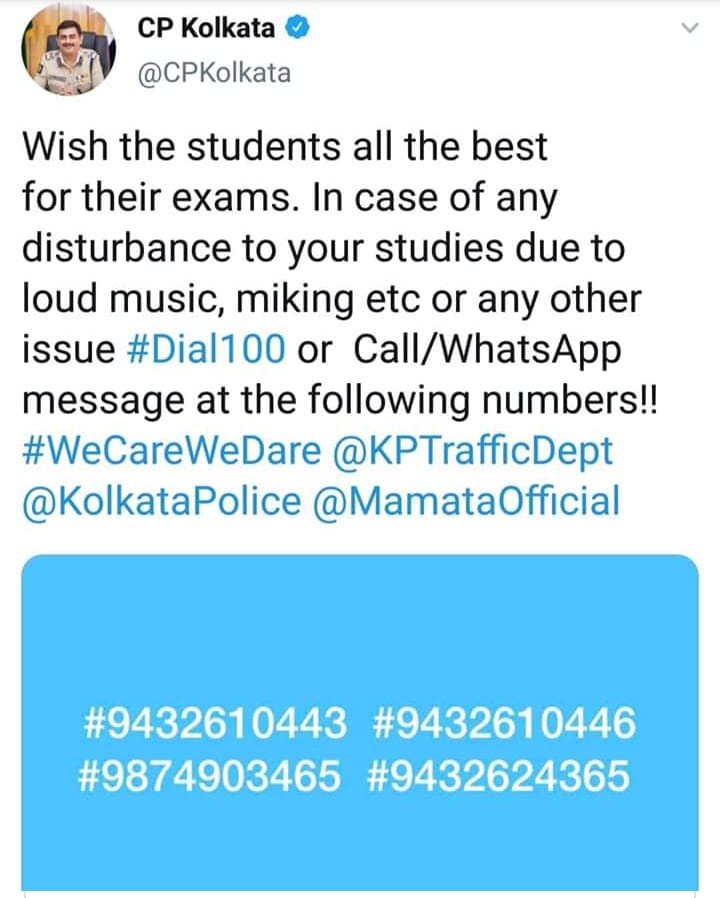
Task: Open the @CPKolkata handle link
Action: (214, 73)
